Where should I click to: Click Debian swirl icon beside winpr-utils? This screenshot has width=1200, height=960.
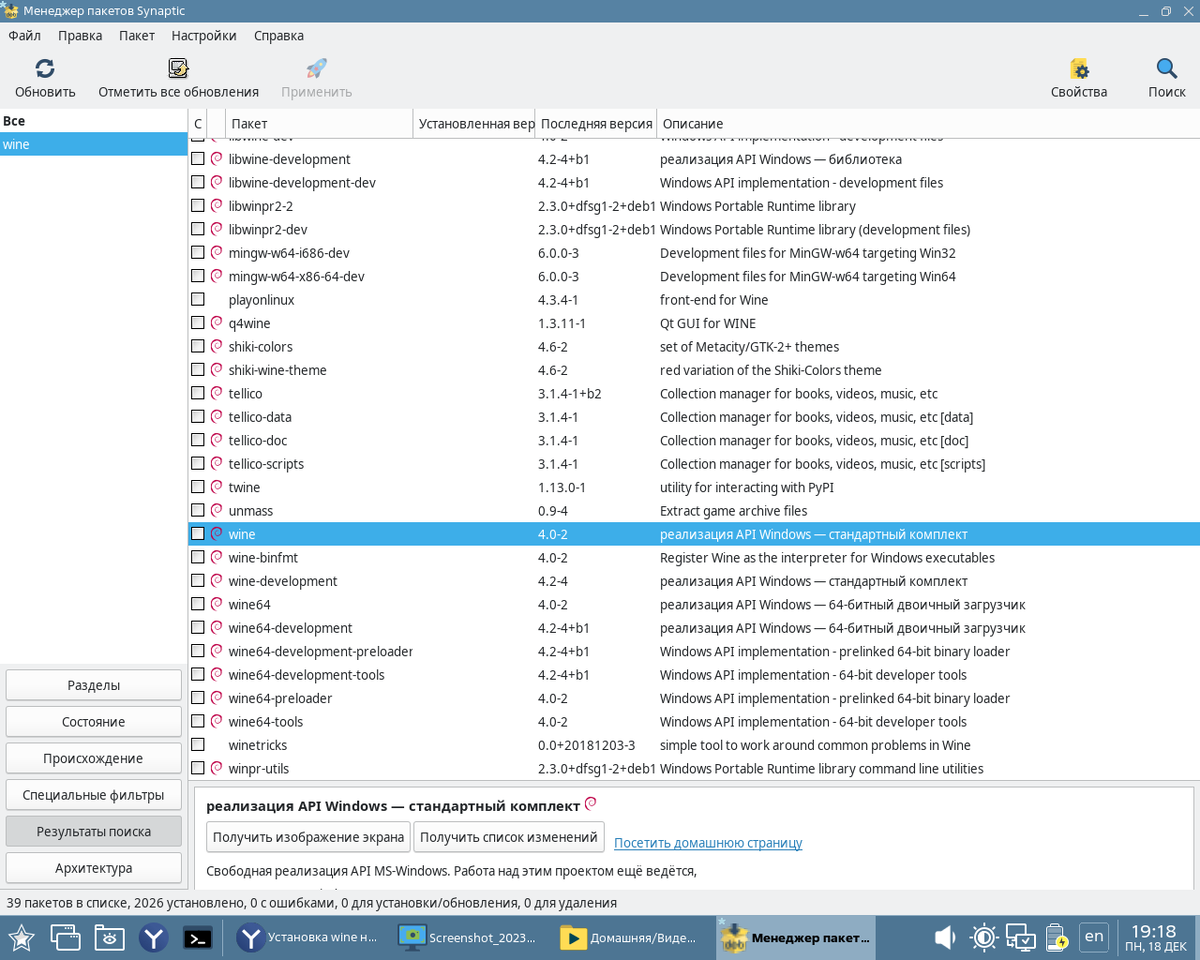216,768
